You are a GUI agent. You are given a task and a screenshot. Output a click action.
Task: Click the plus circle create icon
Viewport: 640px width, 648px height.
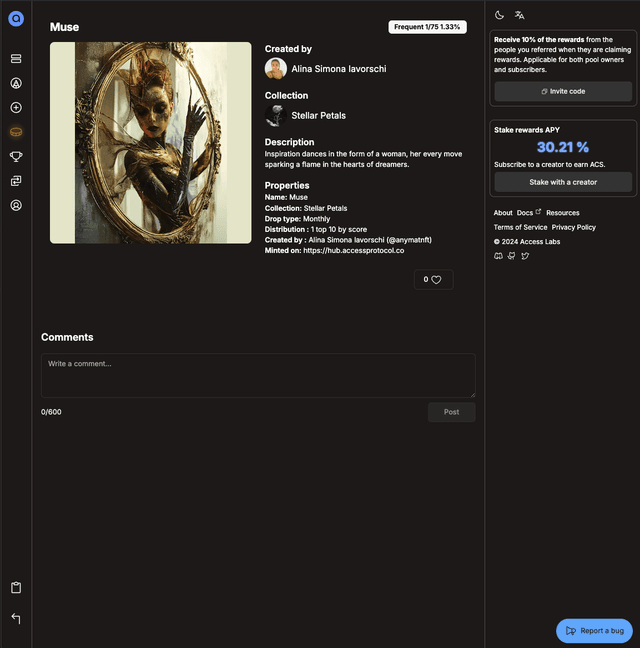16,107
